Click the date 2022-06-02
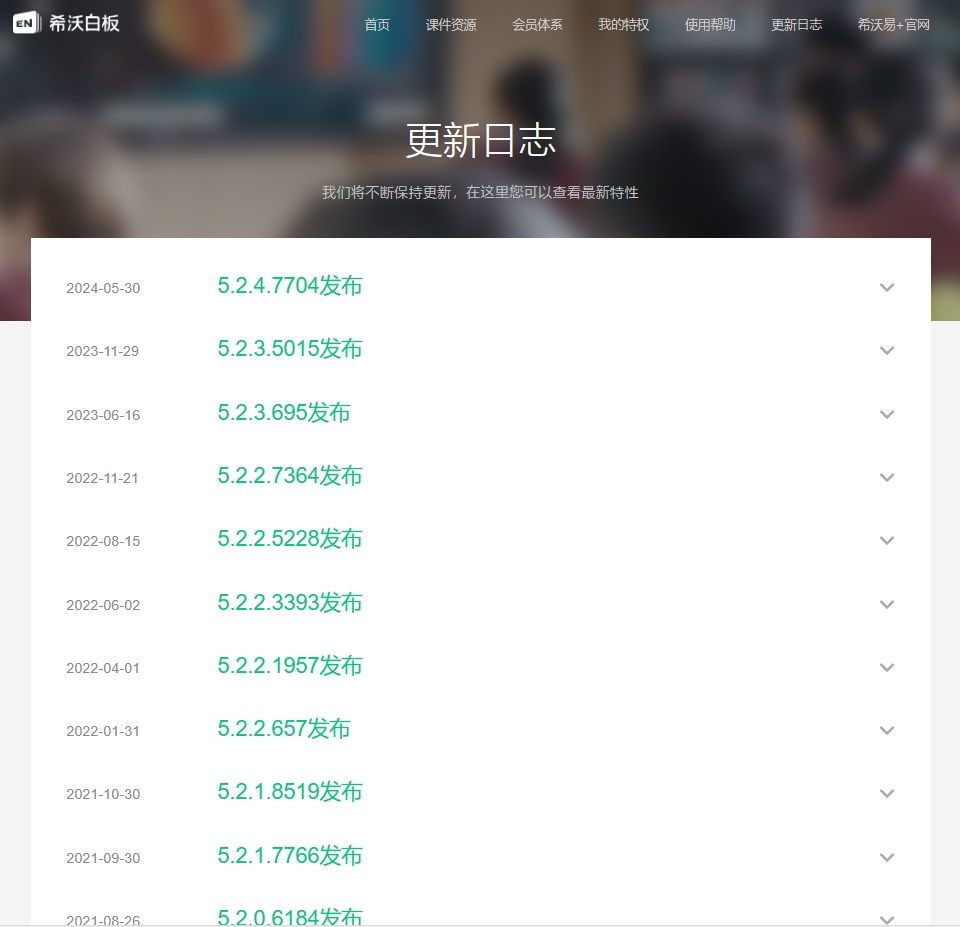 (103, 605)
